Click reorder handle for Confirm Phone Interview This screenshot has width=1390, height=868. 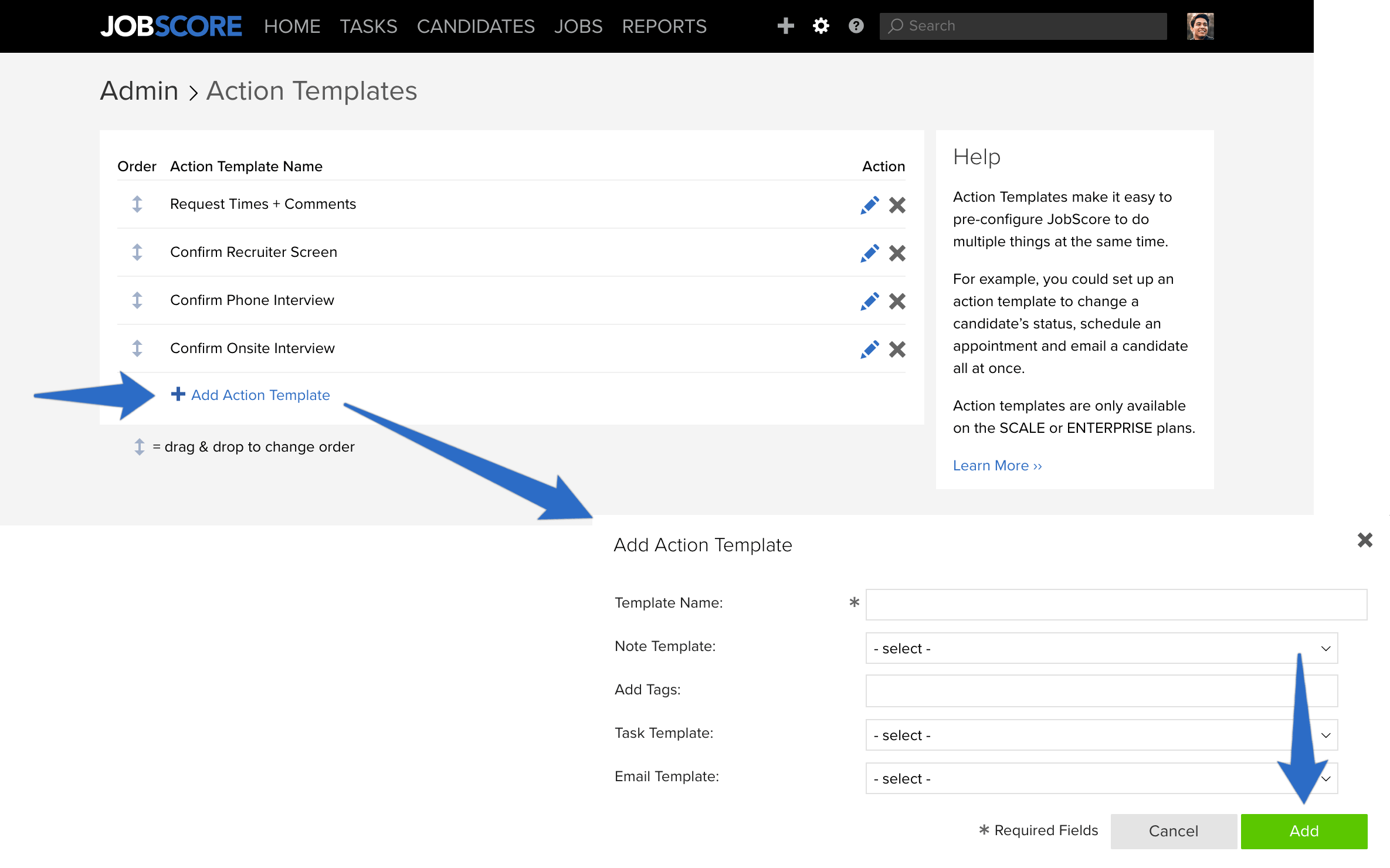click(x=137, y=300)
